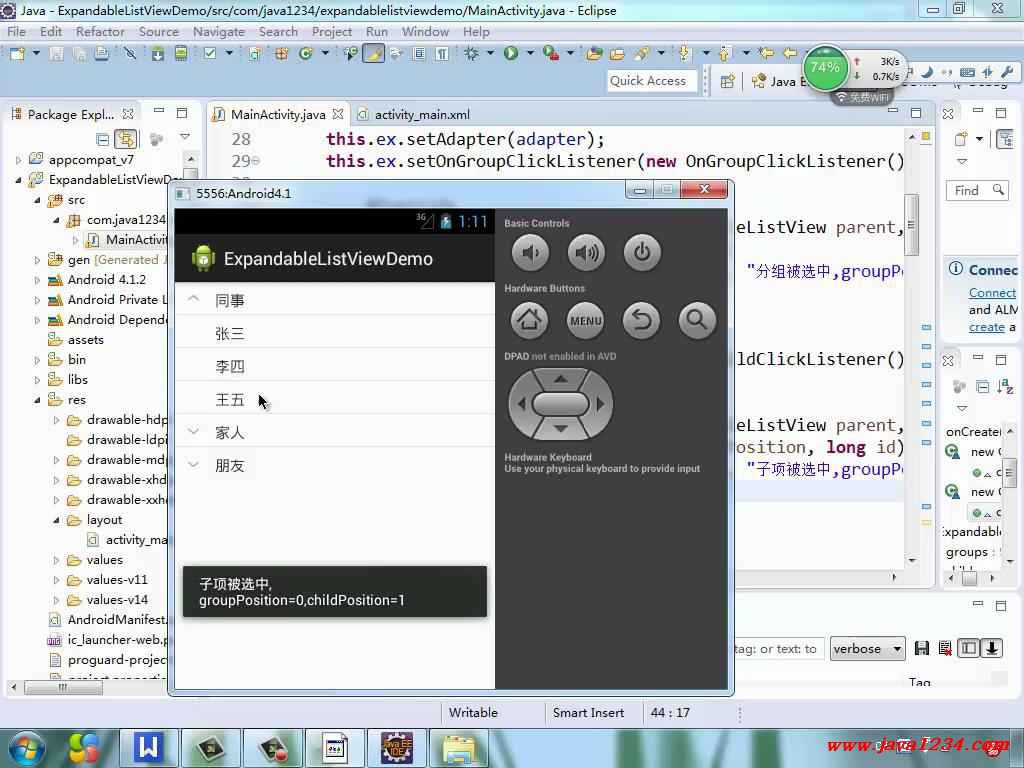Image resolution: width=1024 pixels, height=768 pixels.
Task: Click the DPAD center button in emulator
Action: 560,404
